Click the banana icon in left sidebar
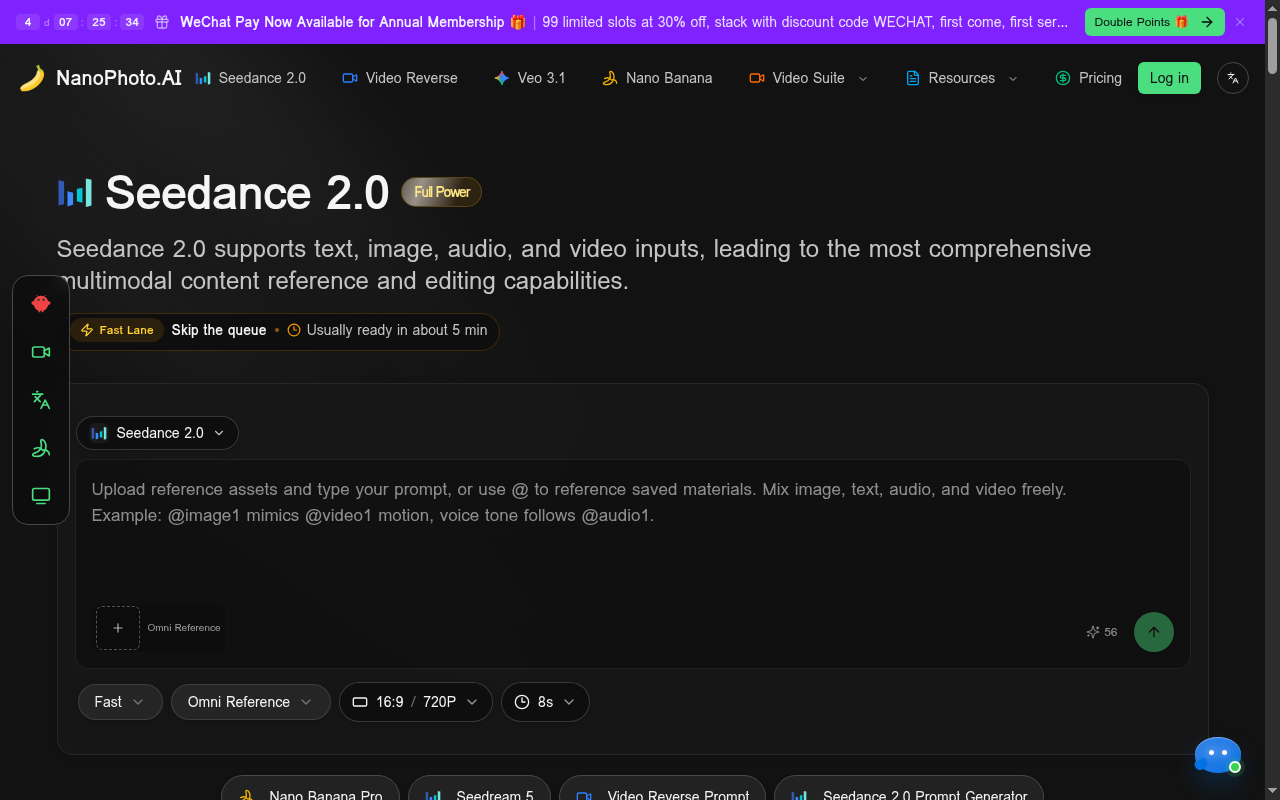The width and height of the screenshot is (1280, 800). 41,448
